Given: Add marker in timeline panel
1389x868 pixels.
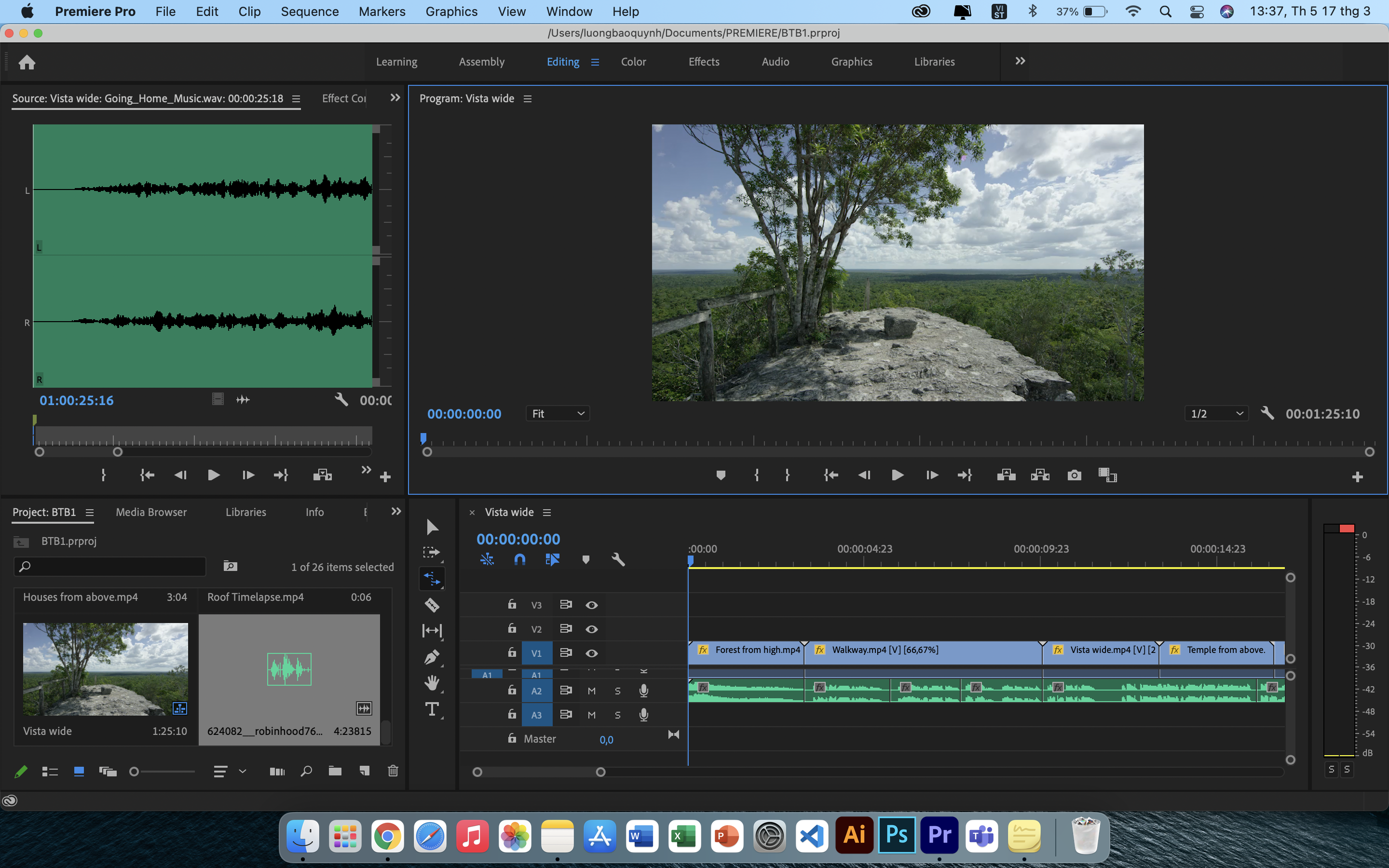Looking at the screenshot, I should (586, 560).
